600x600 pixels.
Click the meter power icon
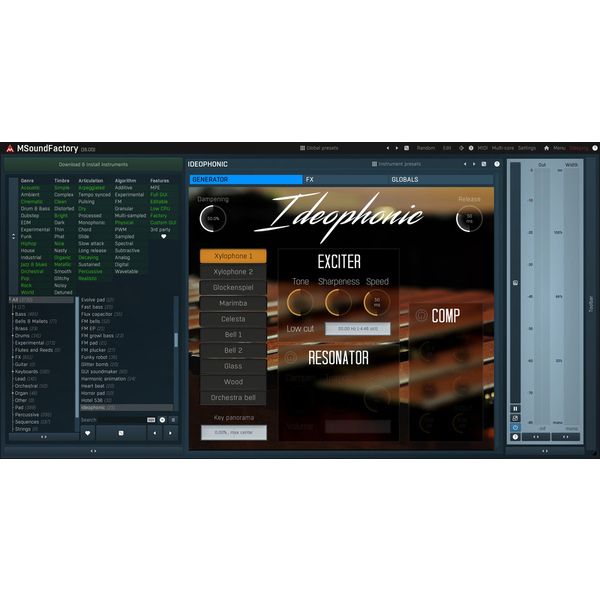point(515,427)
